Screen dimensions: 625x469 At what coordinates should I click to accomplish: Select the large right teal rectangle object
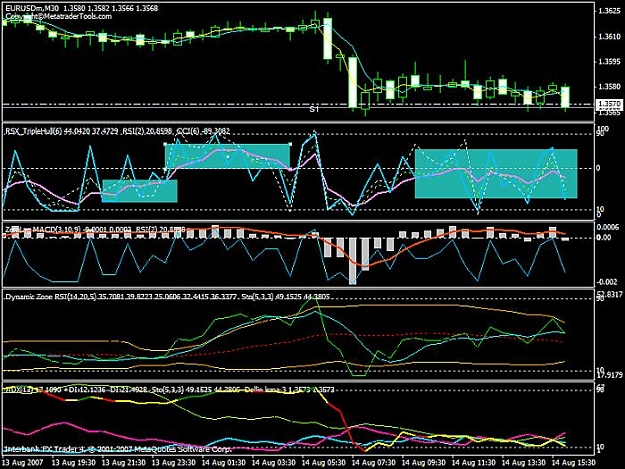pos(496,173)
